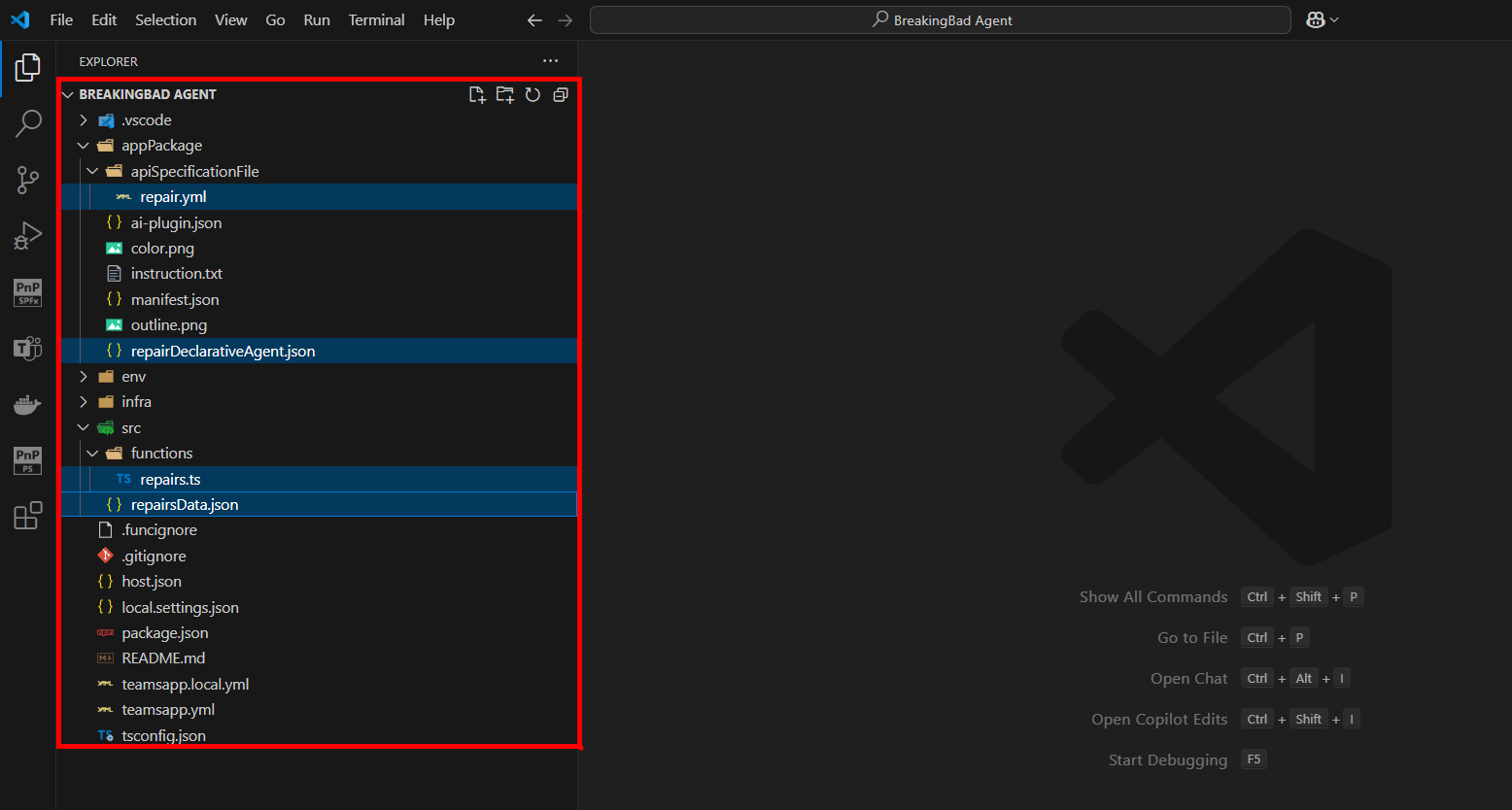This screenshot has height=810, width=1512.
Task: Open the .funcignore file
Action: click(x=320, y=530)
